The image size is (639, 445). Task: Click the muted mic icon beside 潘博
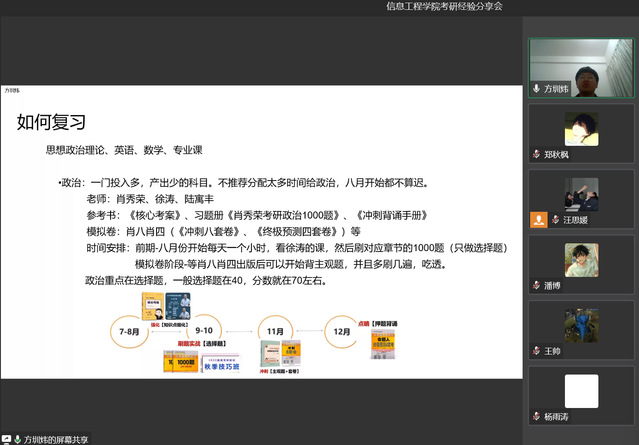tap(536, 285)
